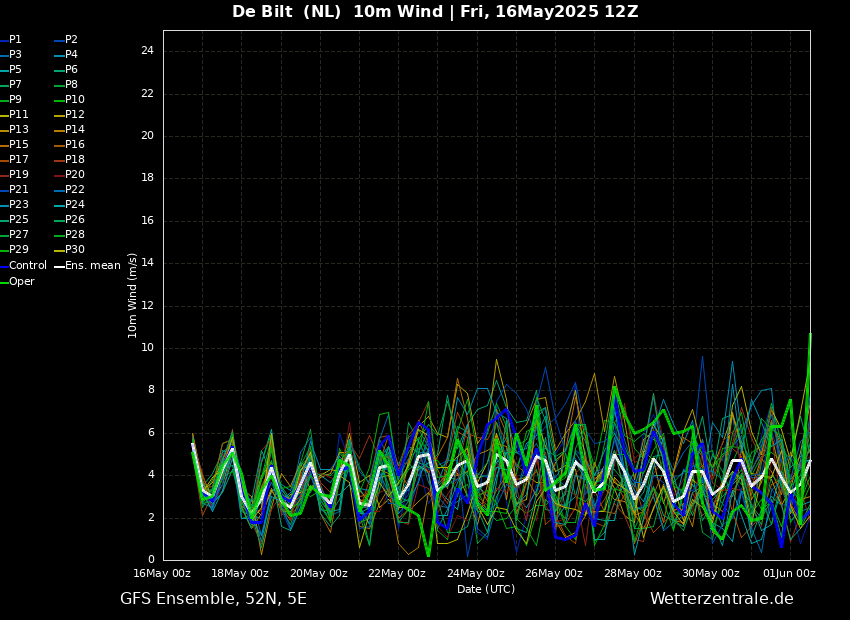
Task: Select the P15 legend entry
Action: coord(15,145)
